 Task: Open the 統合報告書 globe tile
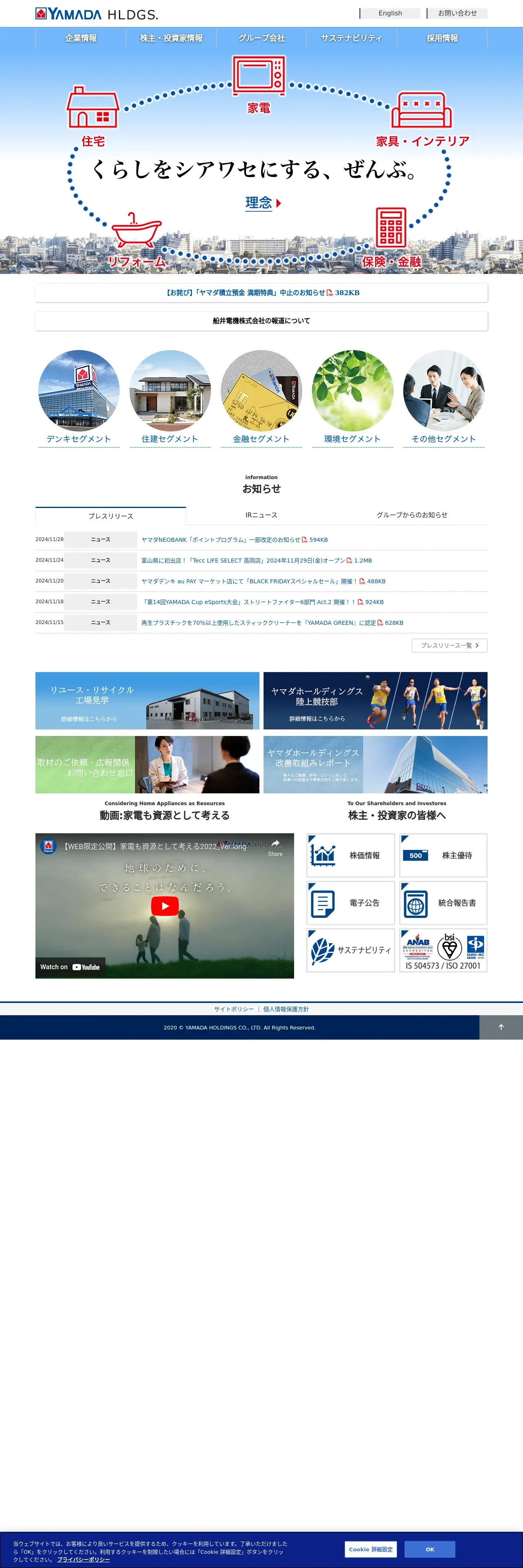click(x=443, y=903)
